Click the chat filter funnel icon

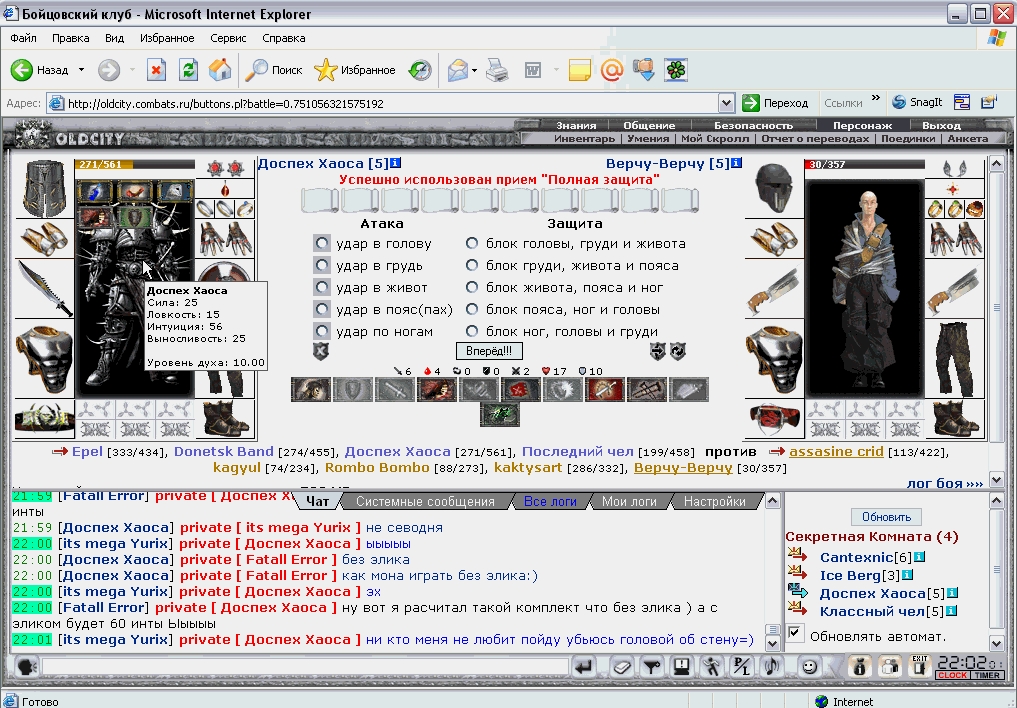(652, 667)
